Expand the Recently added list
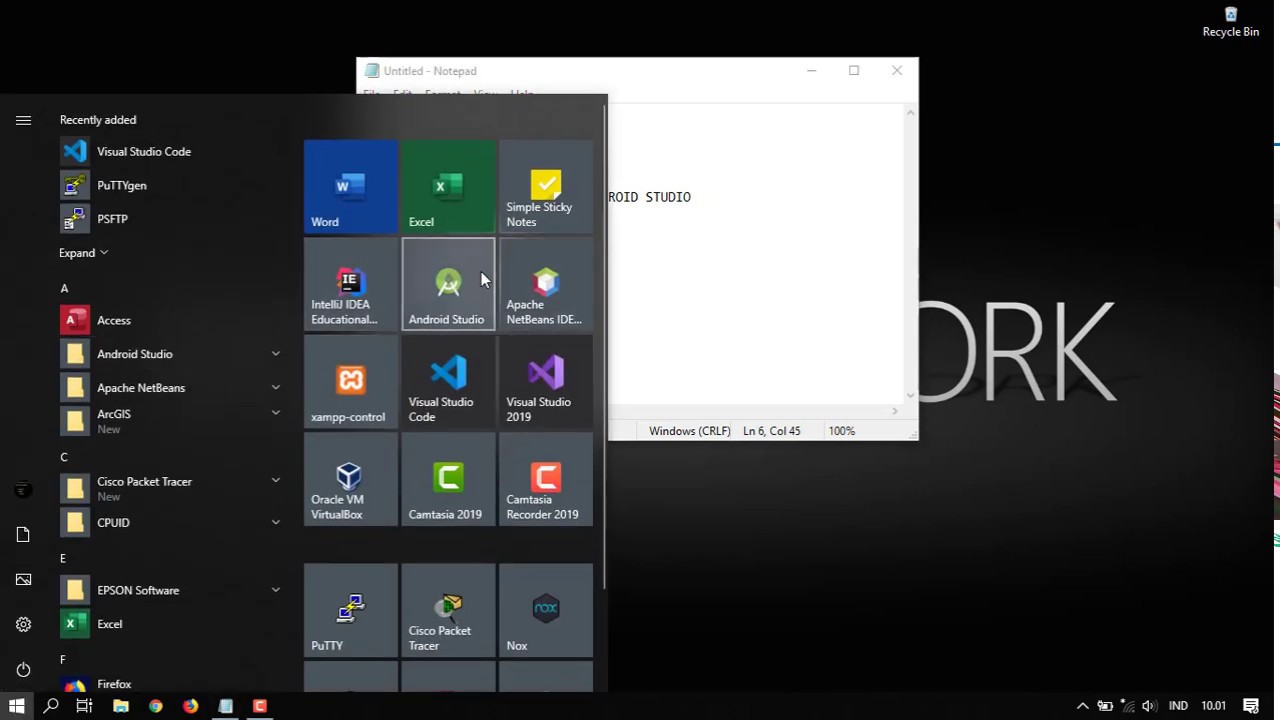Image resolution: width=1280 pixels, height=720 pixels. [x=83, y=253]
